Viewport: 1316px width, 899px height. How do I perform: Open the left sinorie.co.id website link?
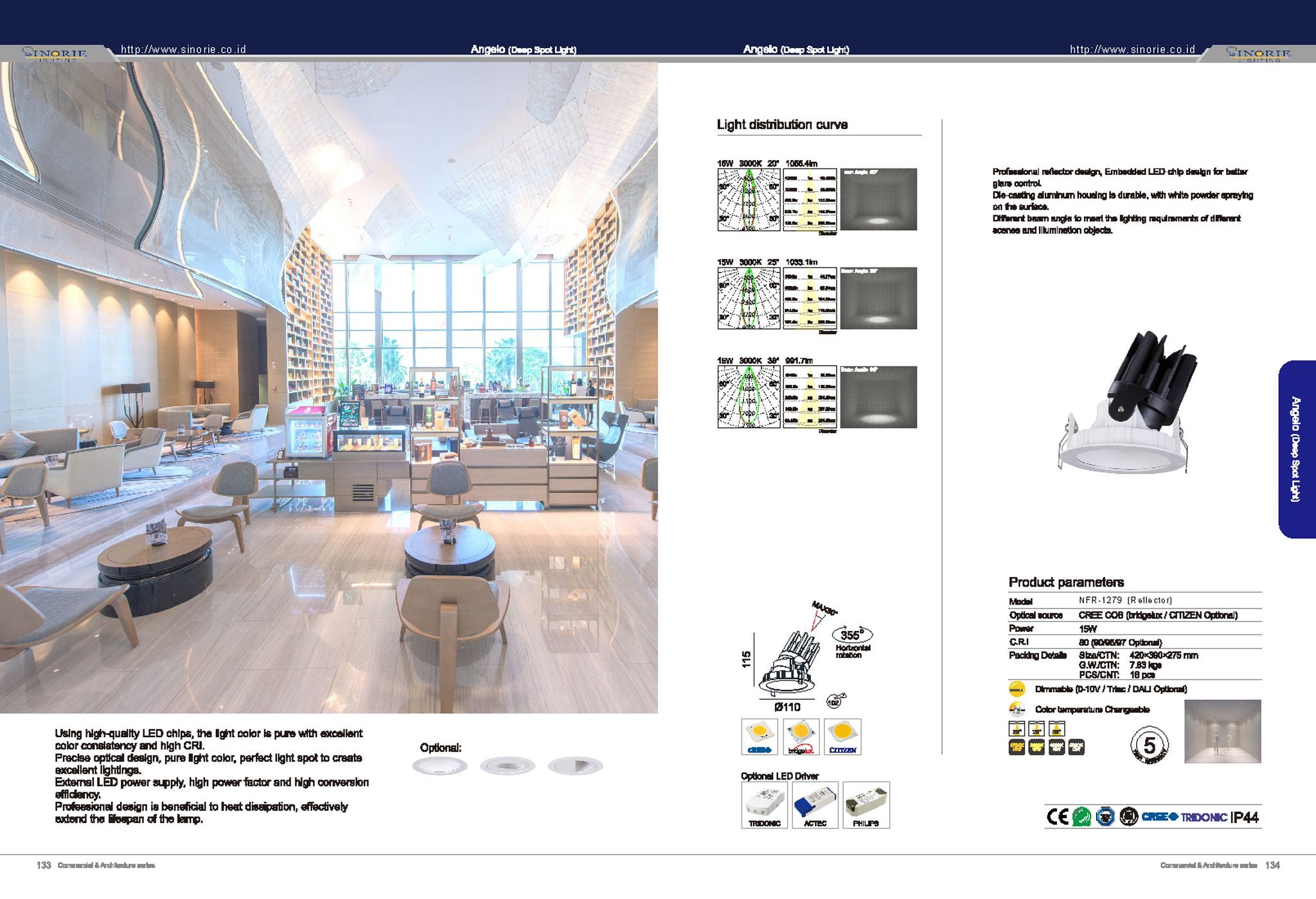click(184, 49)
